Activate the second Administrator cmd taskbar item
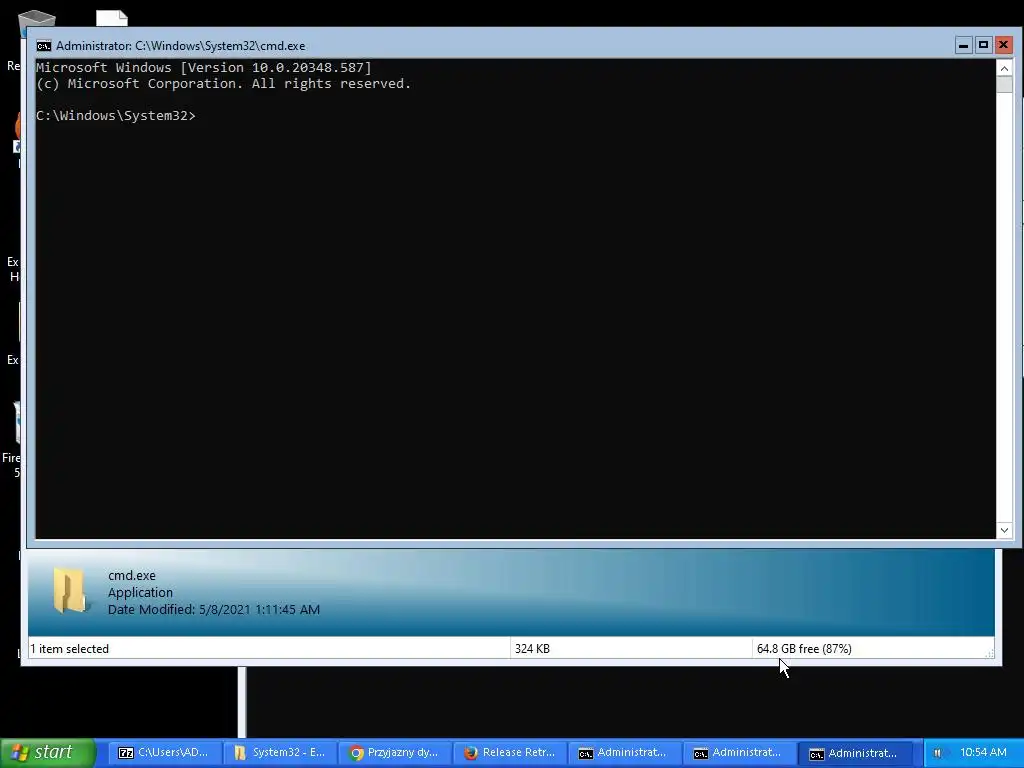Image resolution: width=1024 pixels, height=768 pixels. [739, 753]
